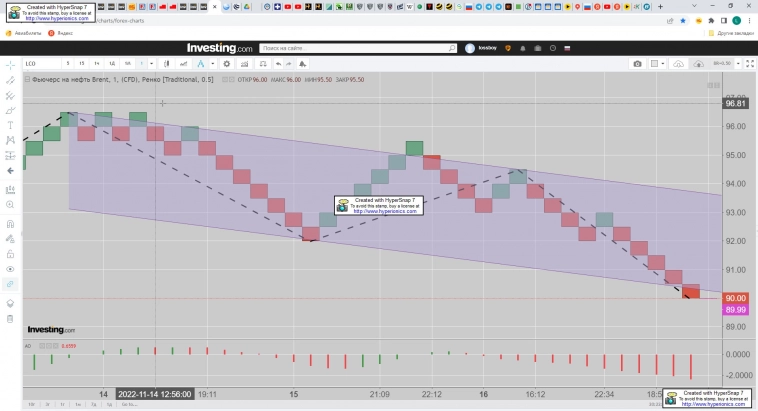Image resolution: width=758 pixels, height=411 pixels.
Task: Open the indicator templates icon
Action: click(x=263, y=64)
